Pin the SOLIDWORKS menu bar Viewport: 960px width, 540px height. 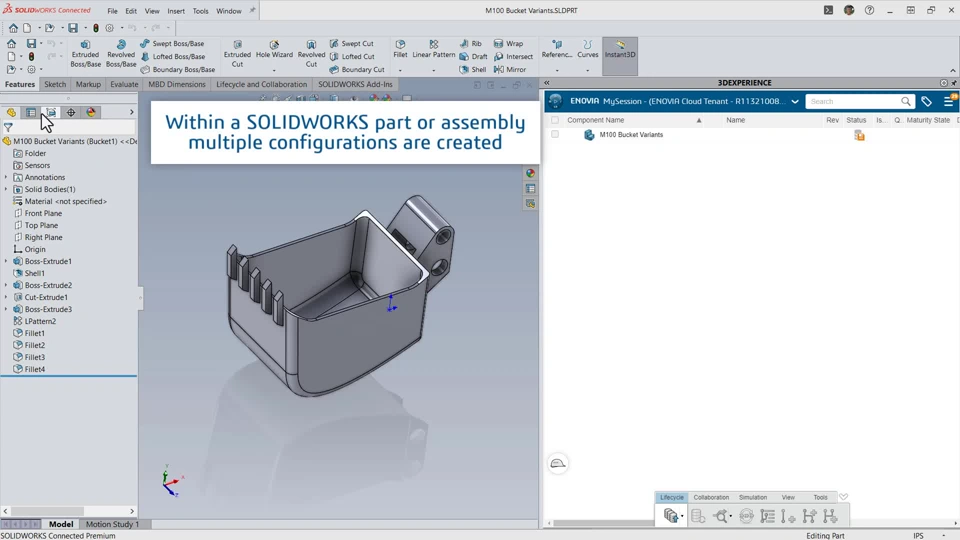(x=252, y=10)
